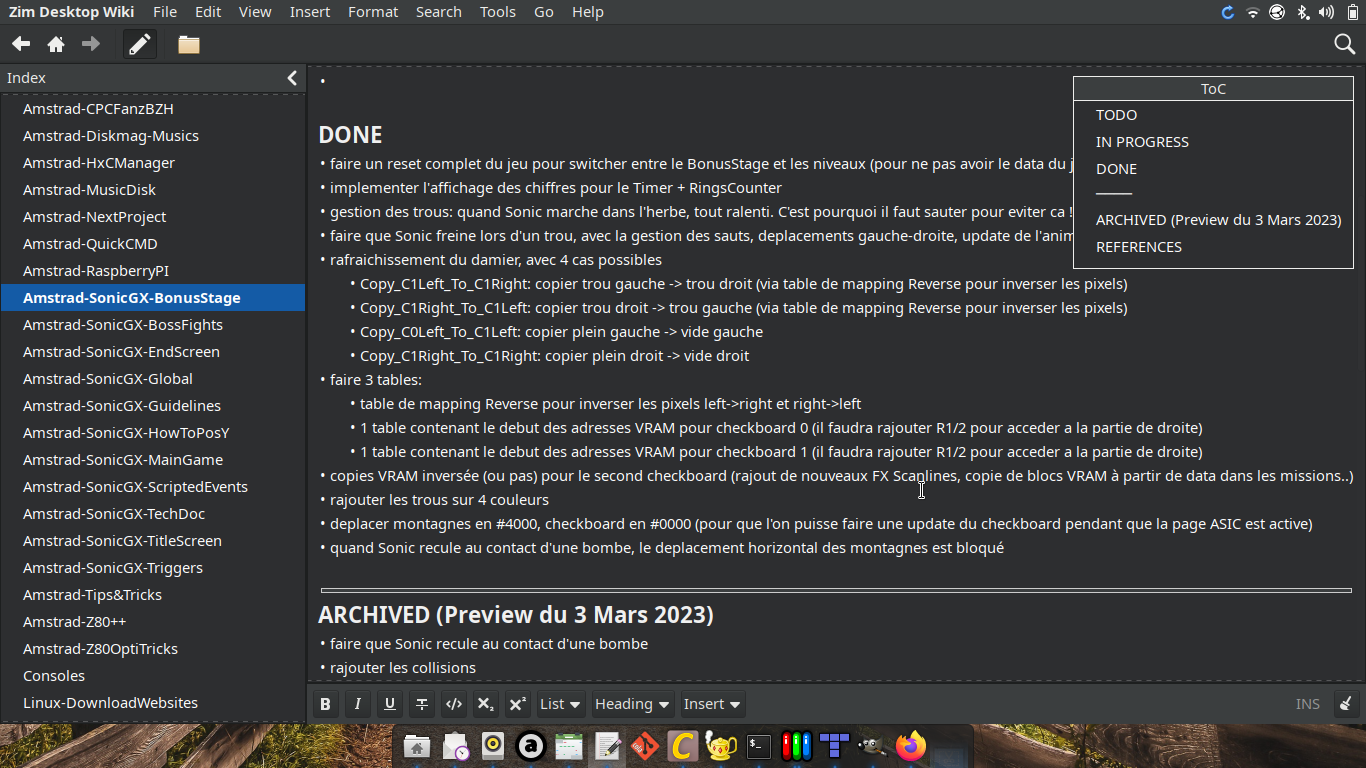Jump to ARCHIVED section in the ToC
This screenshot has height=768, width=1366.
(1218, 220)
